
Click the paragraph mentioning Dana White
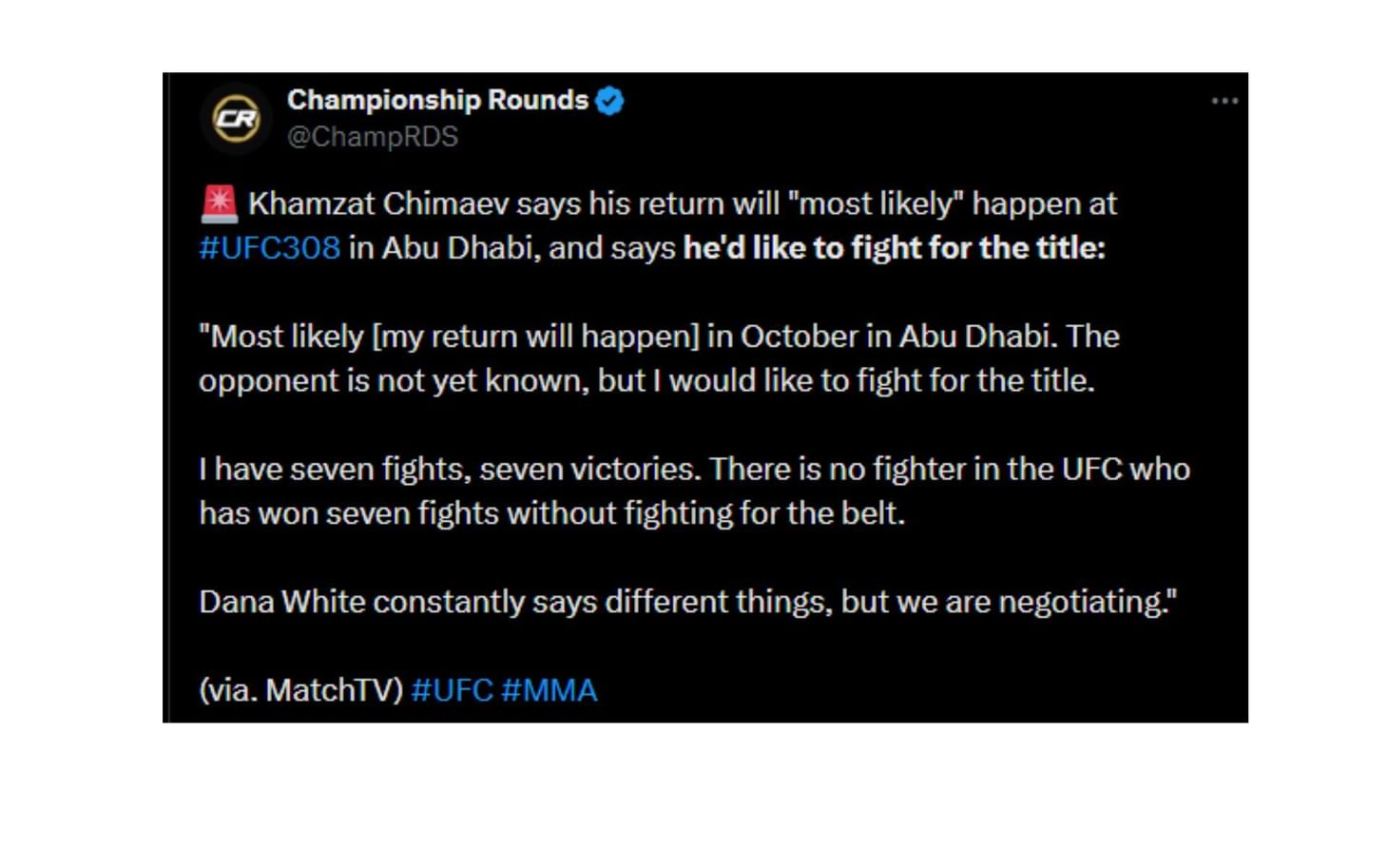(688, 601)
